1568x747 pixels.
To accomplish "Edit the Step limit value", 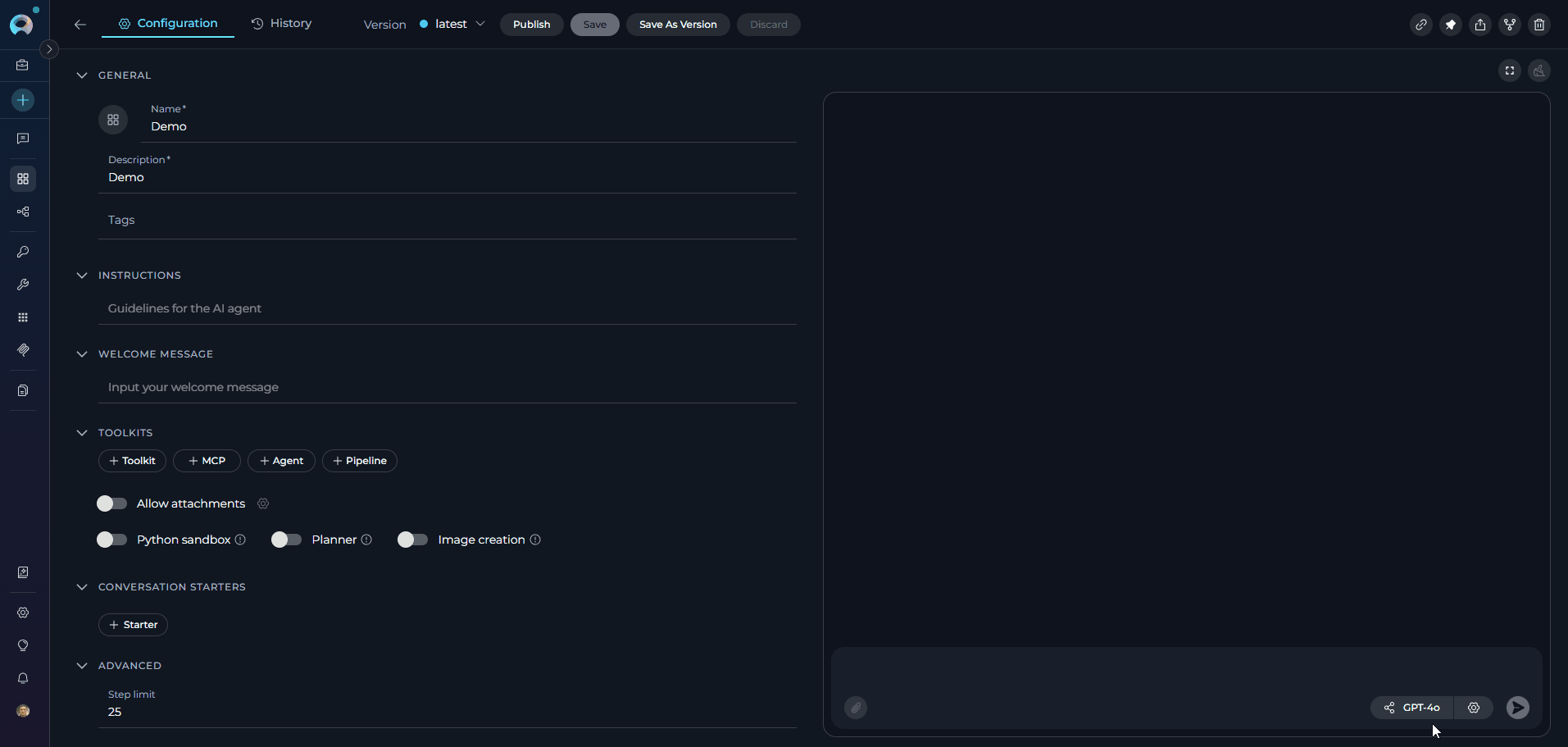I will click(114, 712).
